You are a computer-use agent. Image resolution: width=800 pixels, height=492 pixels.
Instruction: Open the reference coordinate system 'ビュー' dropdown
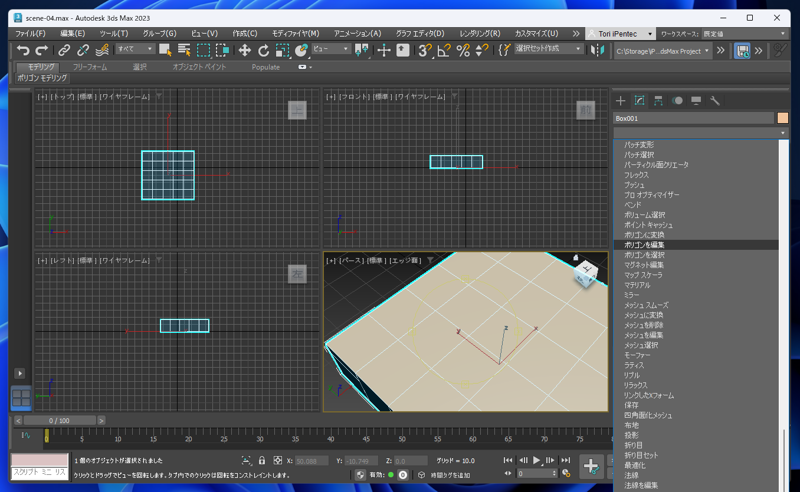click(x=331, y=49)
